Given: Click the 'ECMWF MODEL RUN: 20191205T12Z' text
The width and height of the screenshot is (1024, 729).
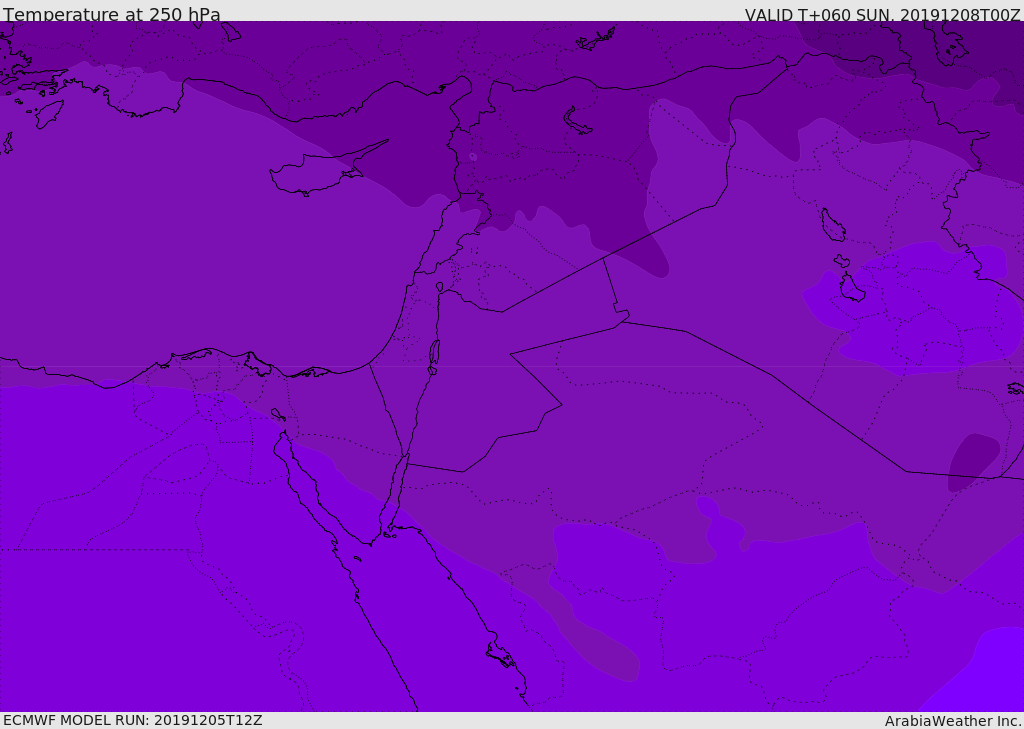Looking at the screenshot, I should tap(133, 720).
